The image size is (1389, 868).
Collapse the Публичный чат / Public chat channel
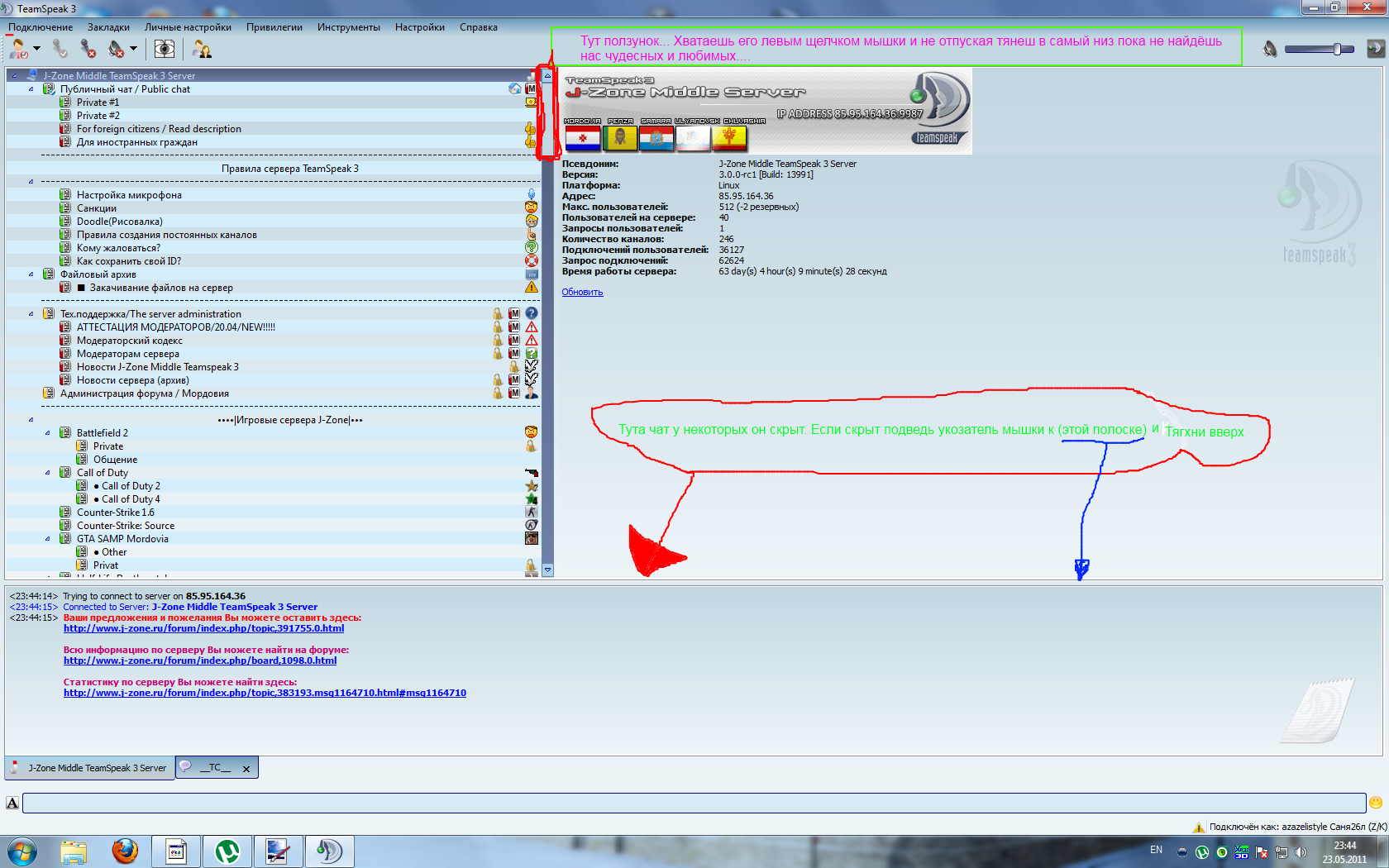point(31,89)
